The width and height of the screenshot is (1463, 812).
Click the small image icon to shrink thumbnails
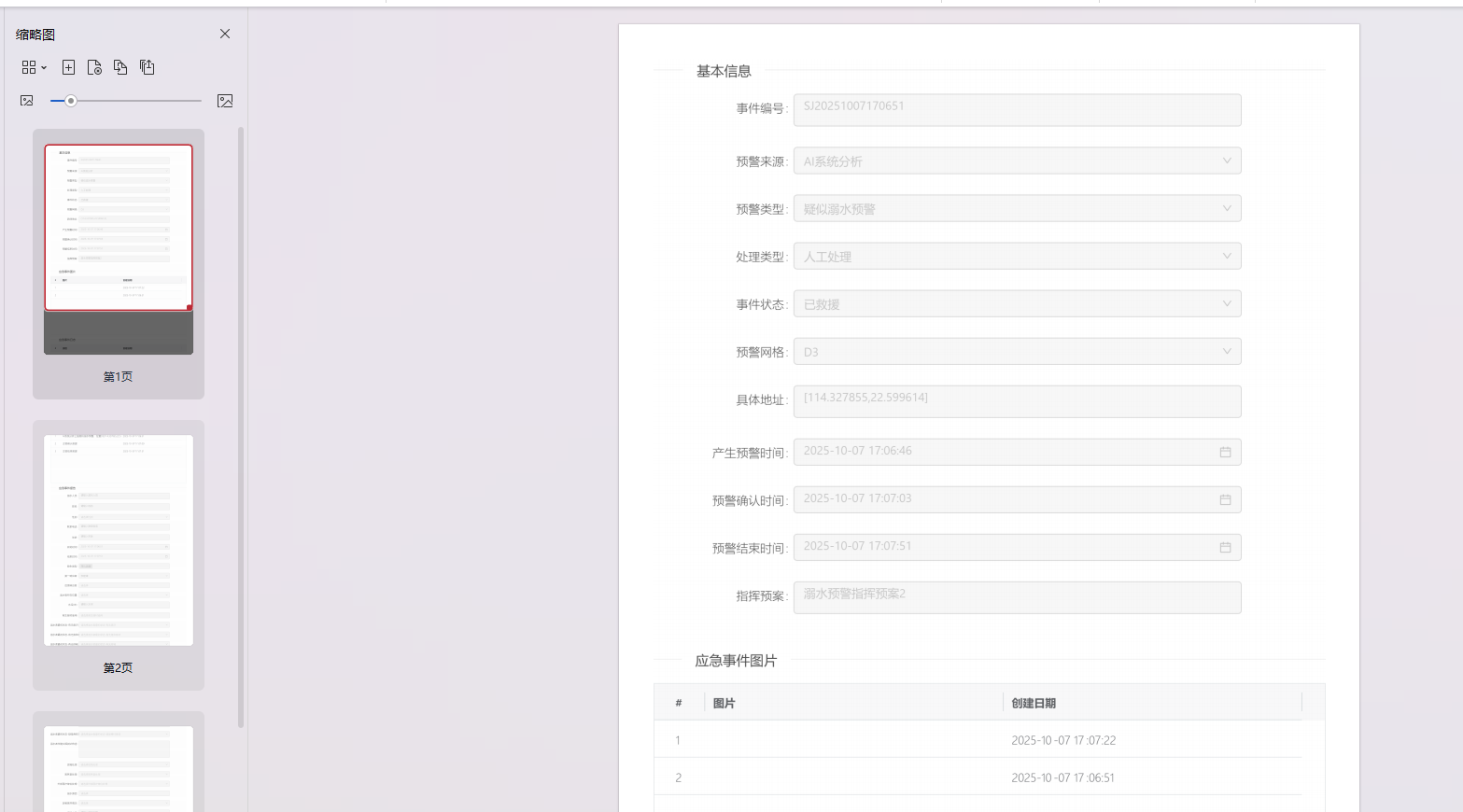pos(27,101)
